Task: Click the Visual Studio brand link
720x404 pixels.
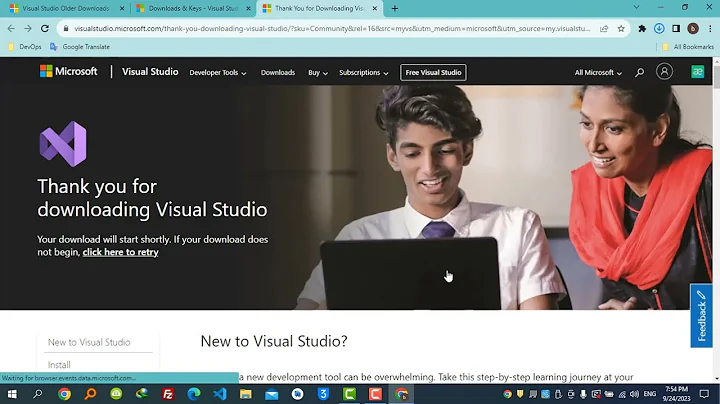Action: [x=150, y=72]
